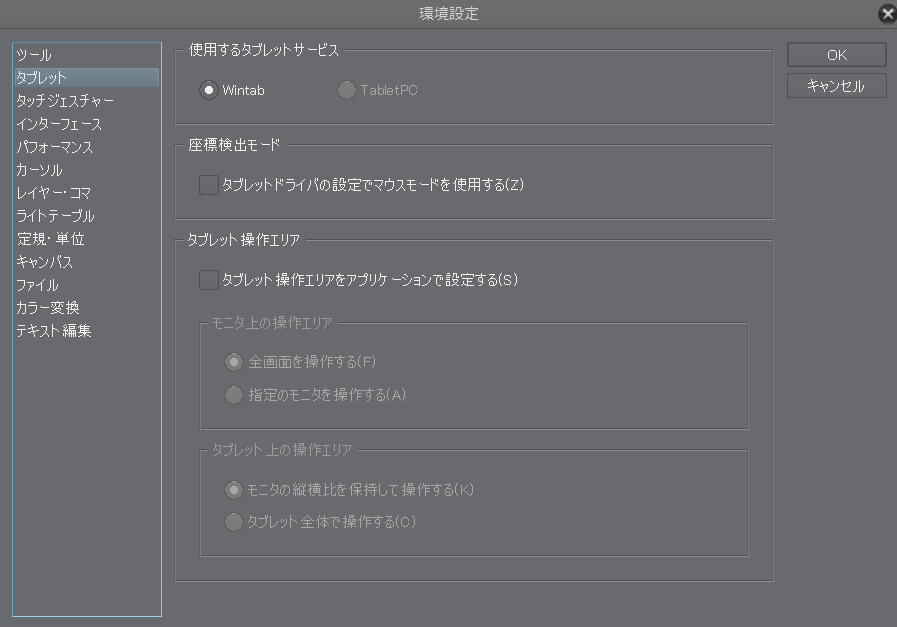Image resolution: width=897 pixels, height=627 pixels.
Task: Click the 環境設定 title bar
Action: click(448, 14)
